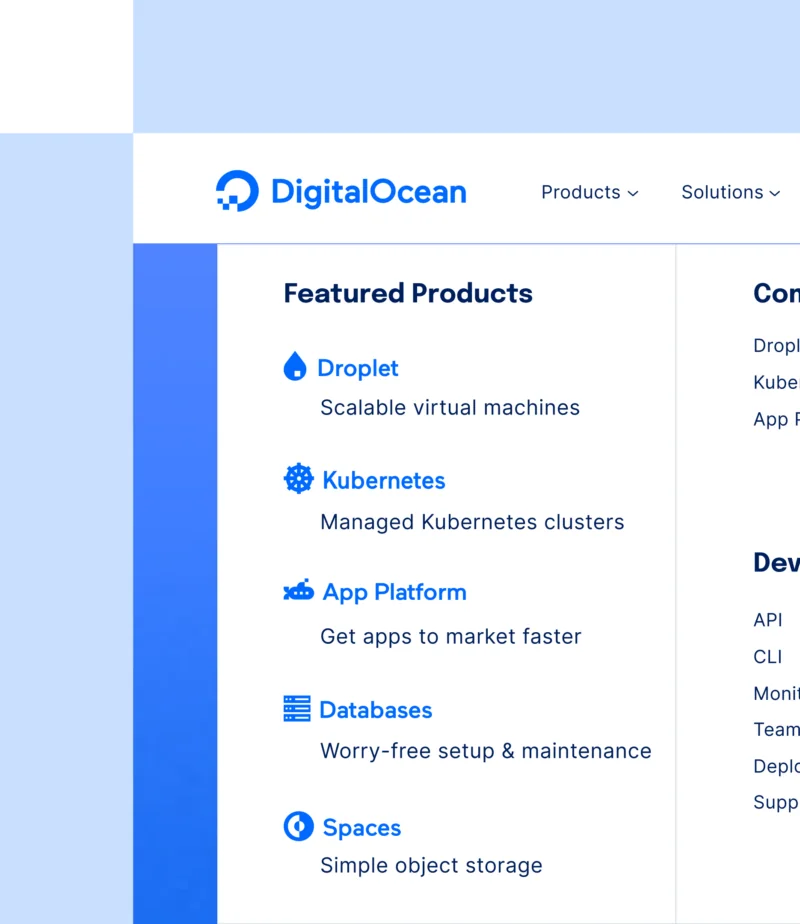
Task: Open the Databases product link
Action: [375, 710]
